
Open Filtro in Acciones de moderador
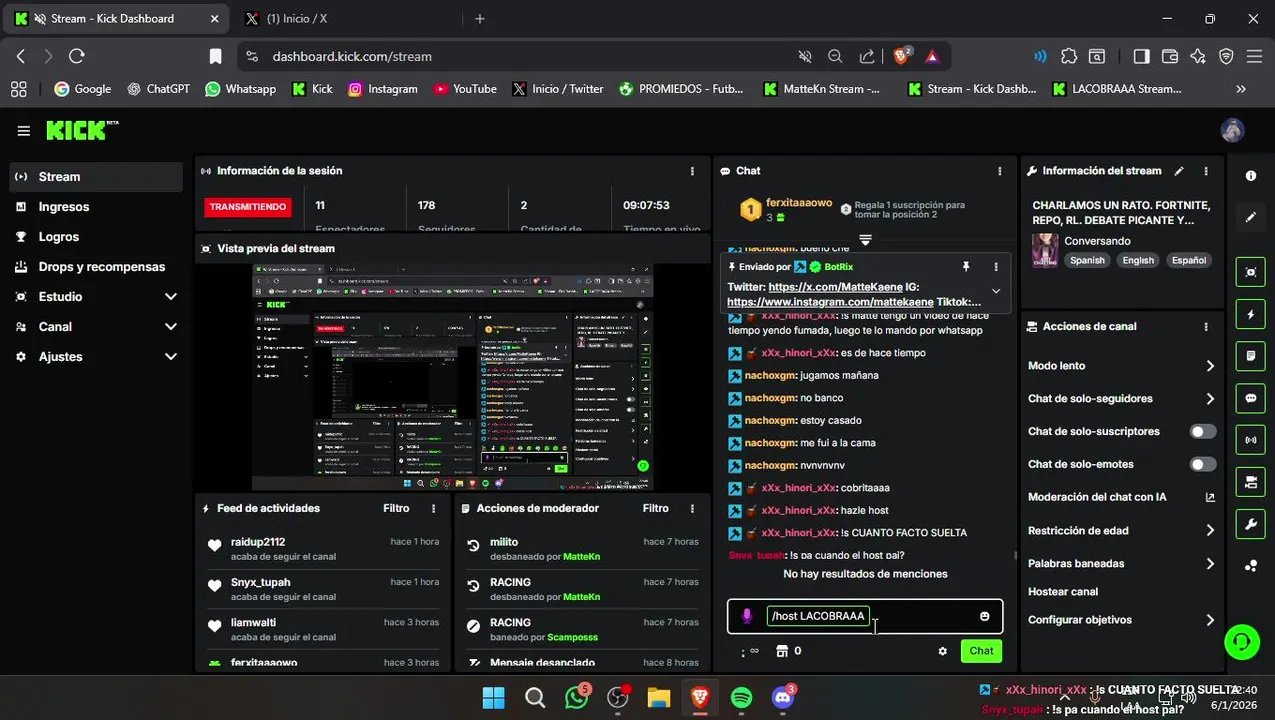[655, 509]
